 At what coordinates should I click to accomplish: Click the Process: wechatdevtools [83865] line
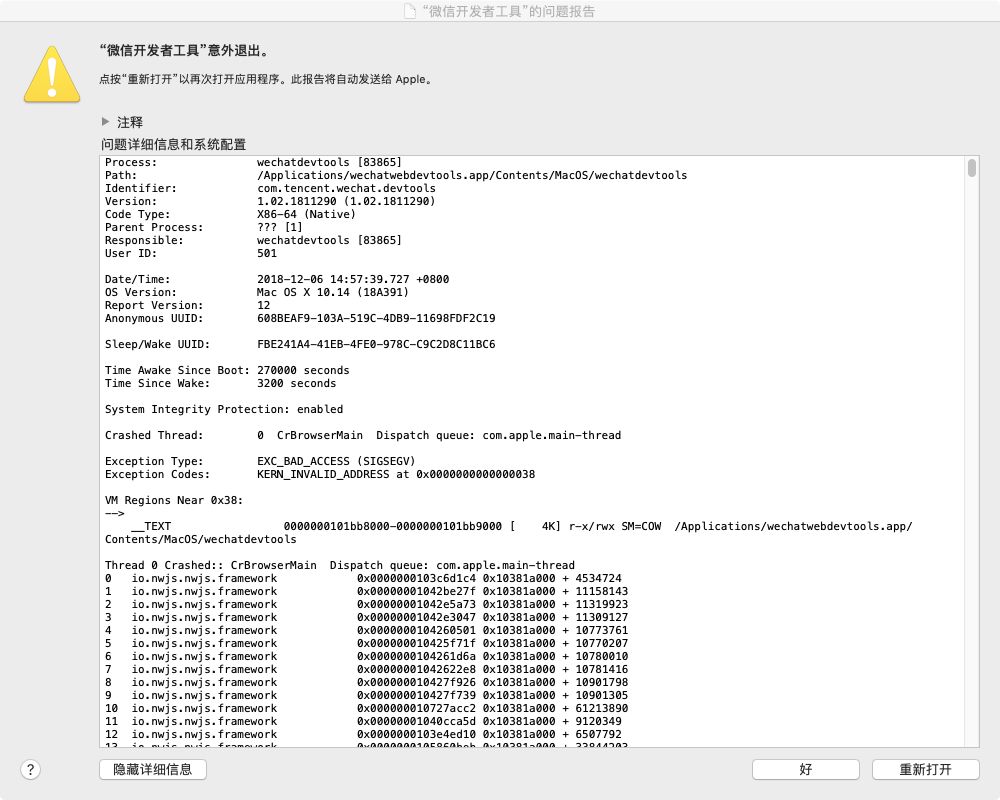coord(253,162)
